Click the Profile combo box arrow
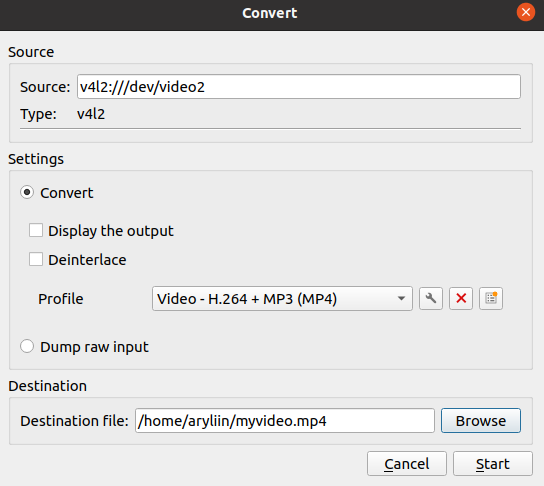The width and height of the screenshot is (544, 486). point(401,298)
